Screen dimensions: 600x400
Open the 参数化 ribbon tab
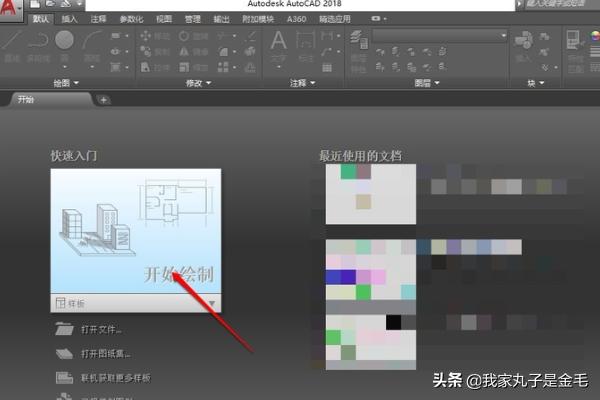click(131, 19)
